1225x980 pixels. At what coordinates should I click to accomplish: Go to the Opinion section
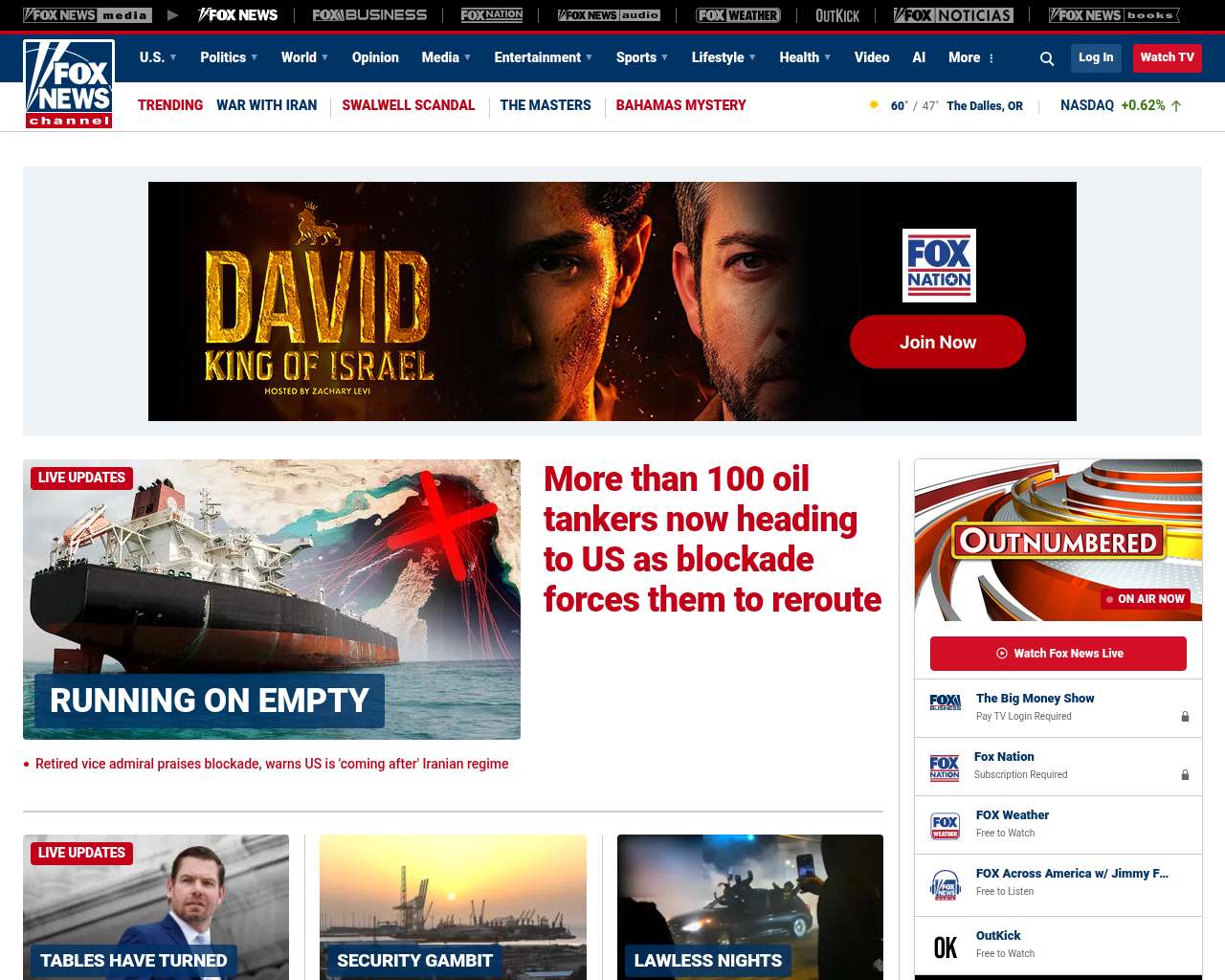[375, 57]
